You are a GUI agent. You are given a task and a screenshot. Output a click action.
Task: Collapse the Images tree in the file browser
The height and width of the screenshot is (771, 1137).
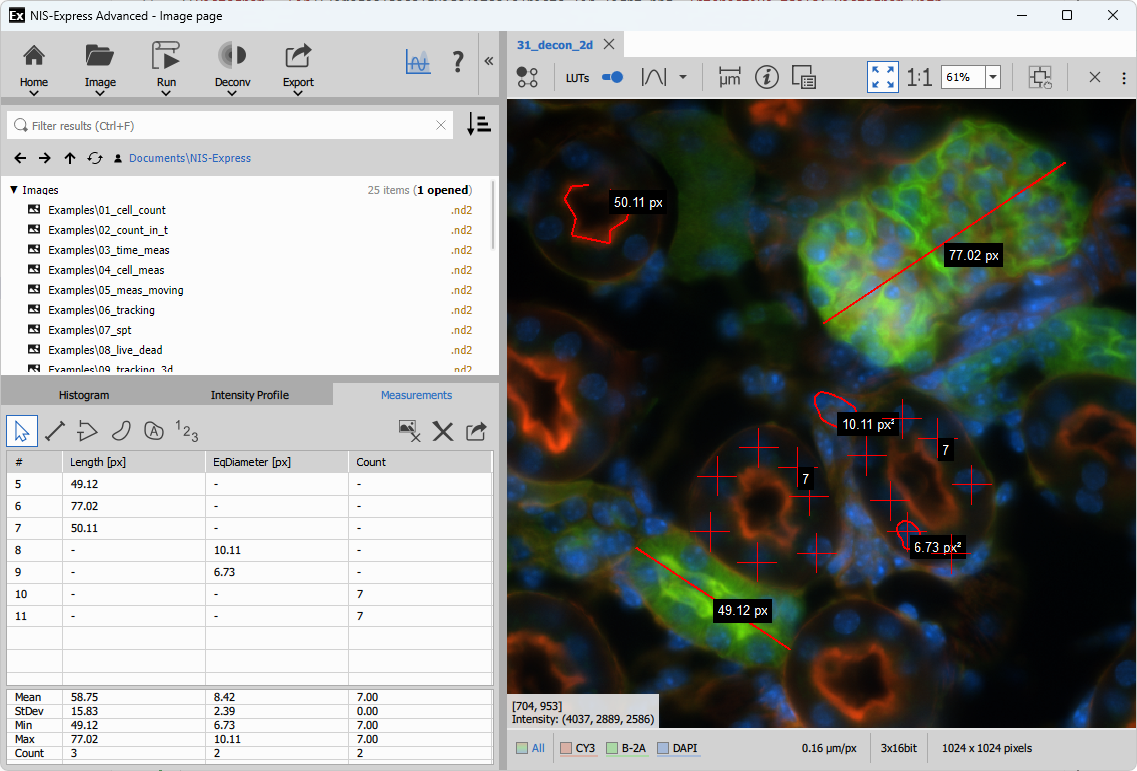coord(12,189)
